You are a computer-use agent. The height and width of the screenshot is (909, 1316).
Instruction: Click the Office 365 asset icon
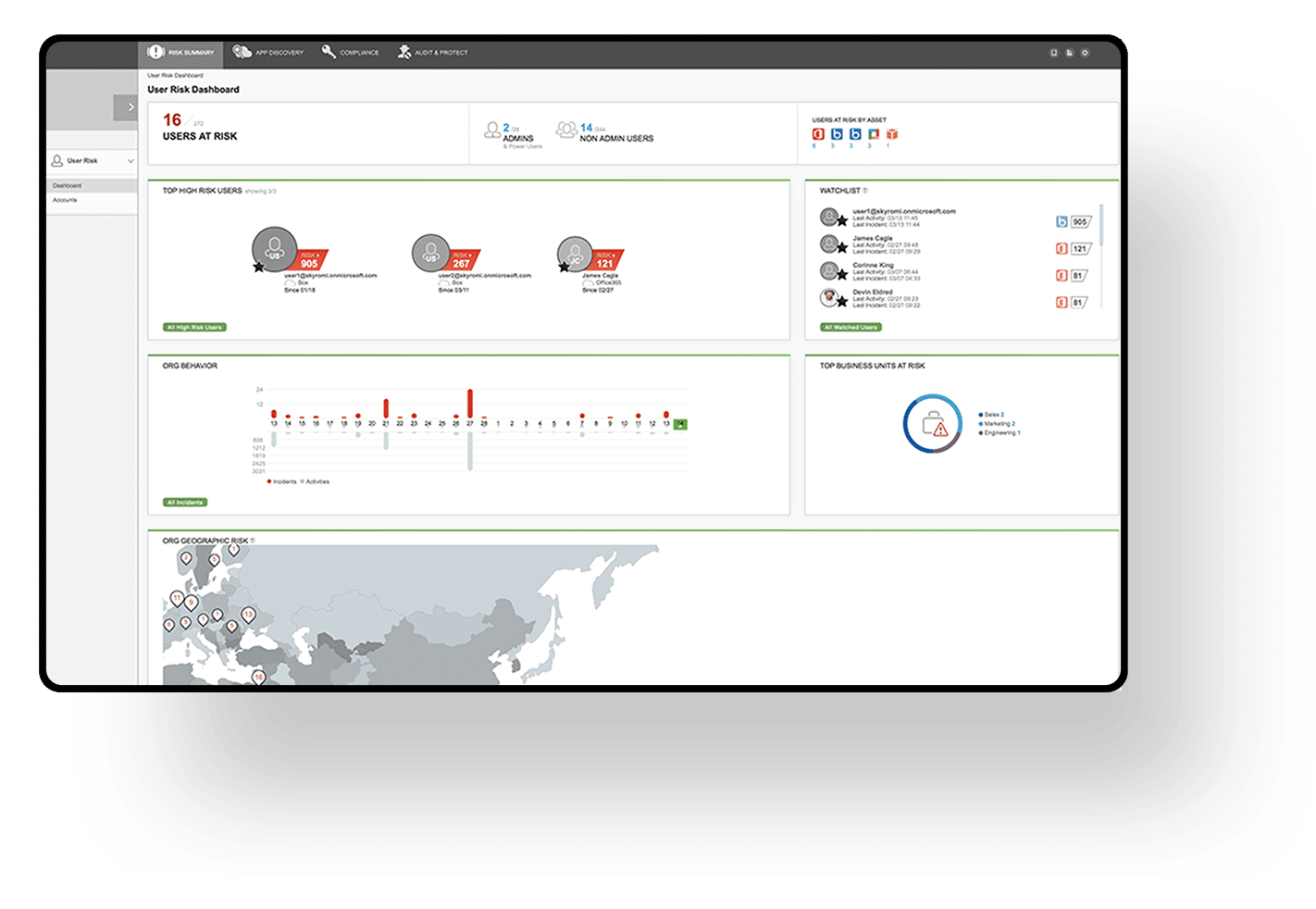[817, 134]
